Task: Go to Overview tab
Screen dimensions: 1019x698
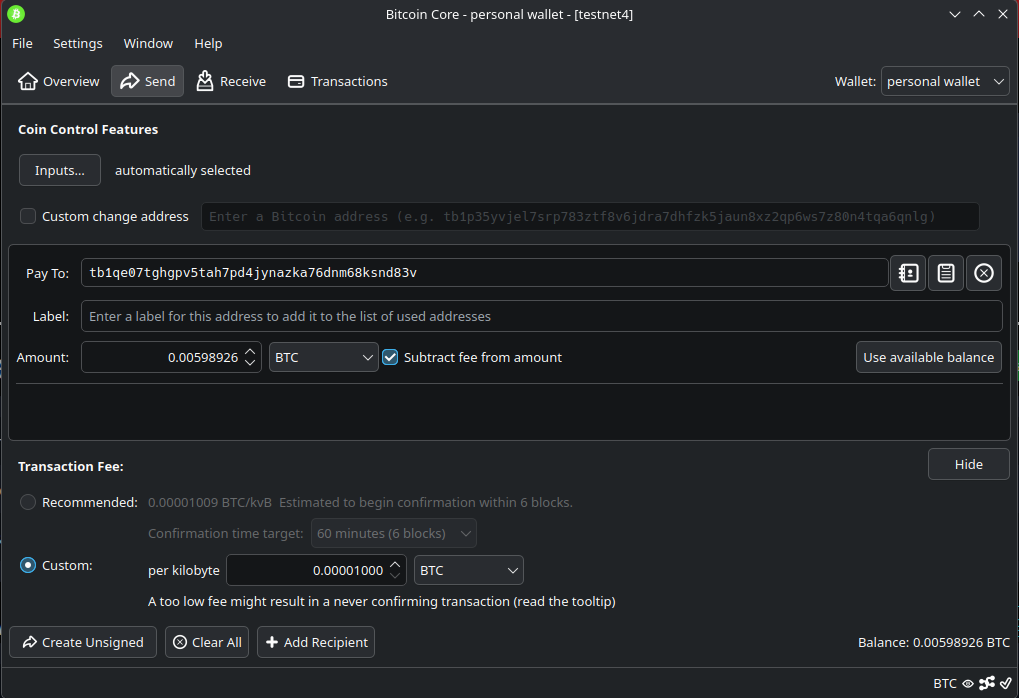Action: tap(58, 81)
